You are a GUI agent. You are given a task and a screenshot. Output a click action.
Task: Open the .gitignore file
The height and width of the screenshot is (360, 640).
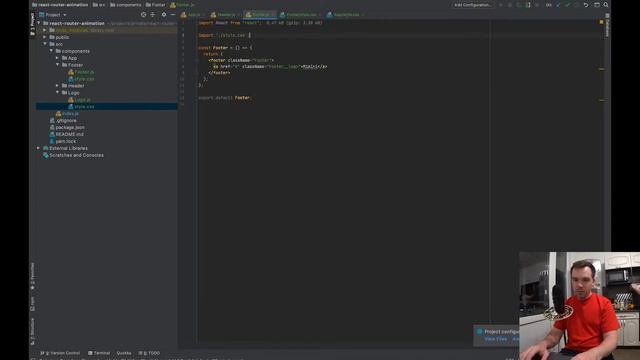coord(63,120)
